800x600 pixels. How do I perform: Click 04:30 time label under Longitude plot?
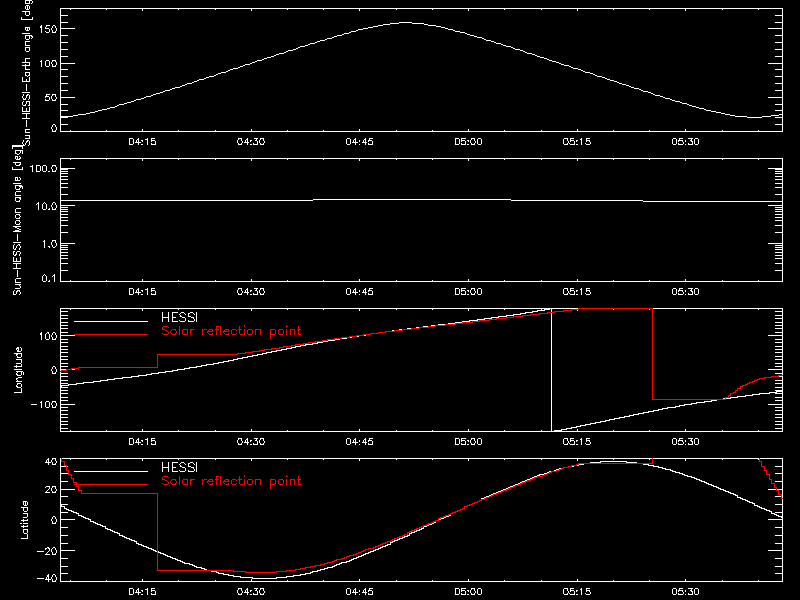click(x=251, y=442)
